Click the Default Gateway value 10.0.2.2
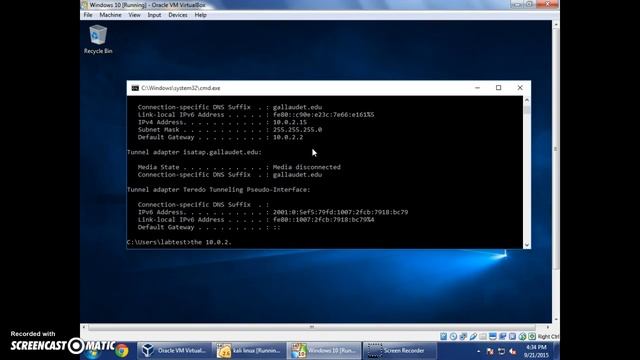Screen dimensions: 640x360 pyautogui.click(x=288, y=137)
